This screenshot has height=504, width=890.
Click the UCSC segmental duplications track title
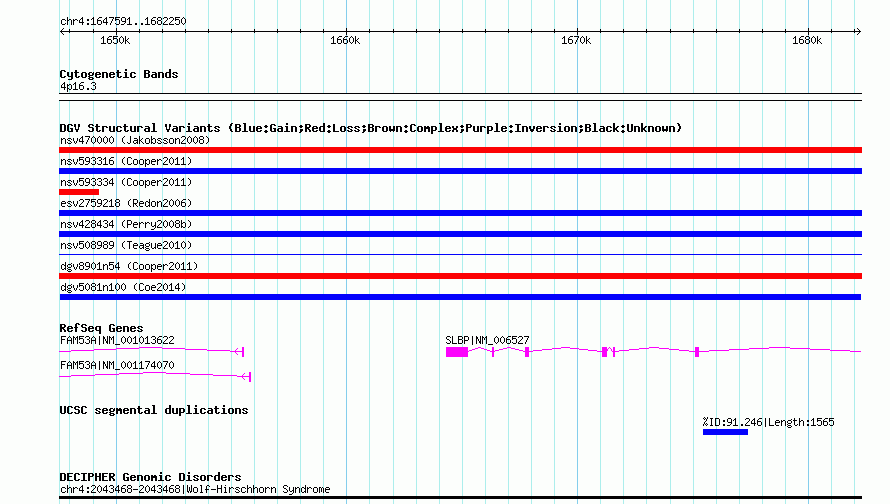(x=154, y=410)
